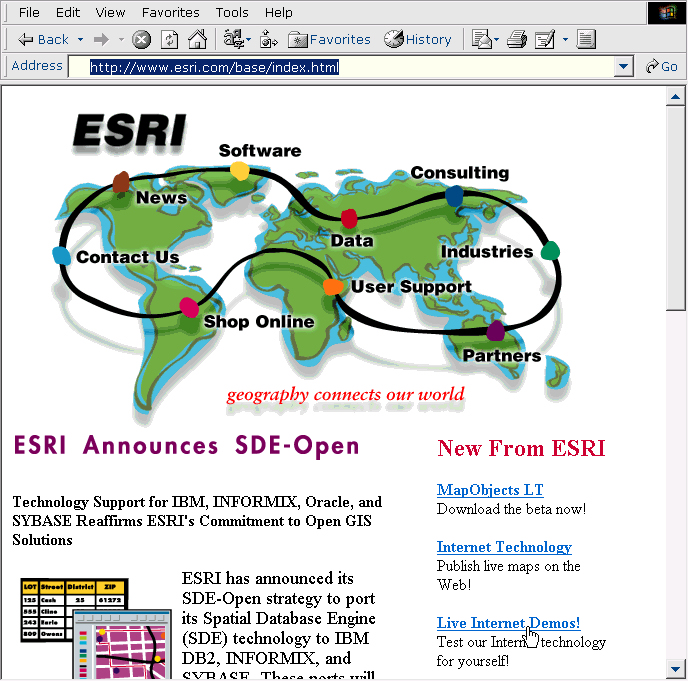Click the 'geography connects our world' tagline
The image size is (688, 681).
click(x=345, y=395)
